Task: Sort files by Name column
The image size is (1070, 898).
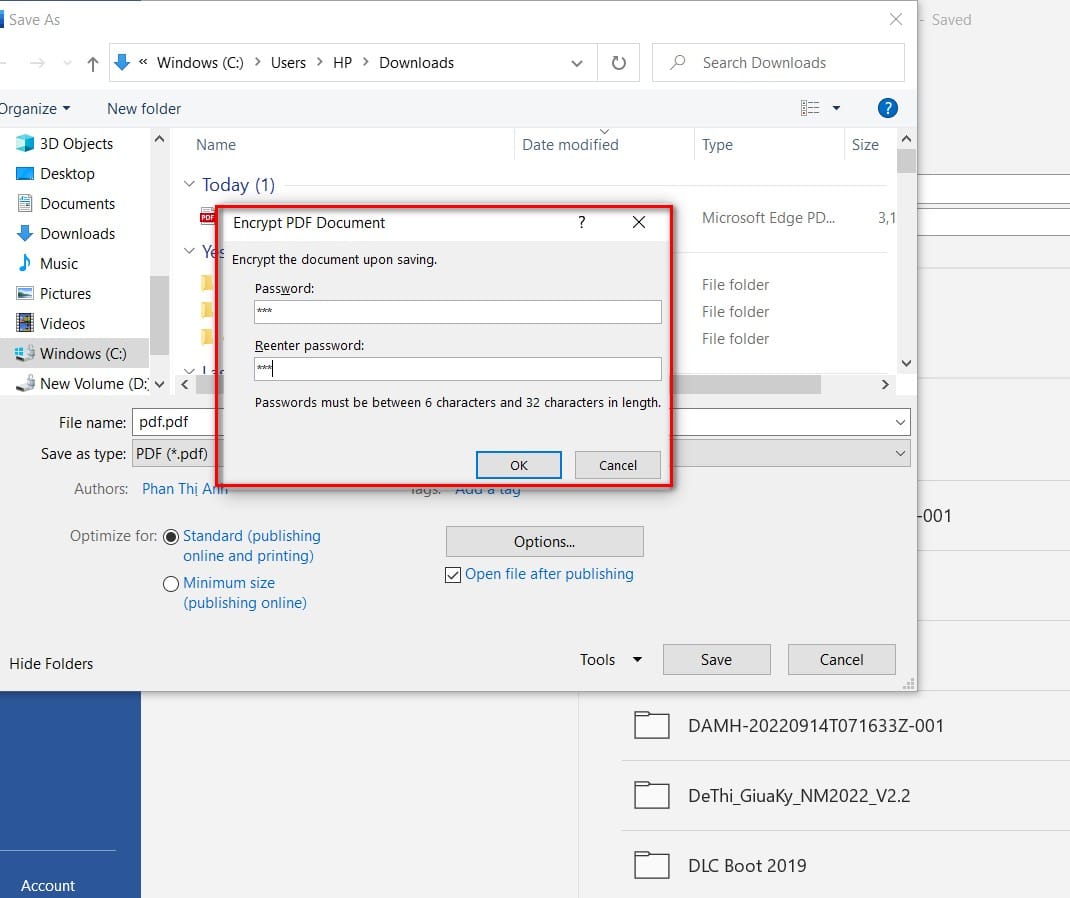Action: pyautogui.click(x=216, y=145)
